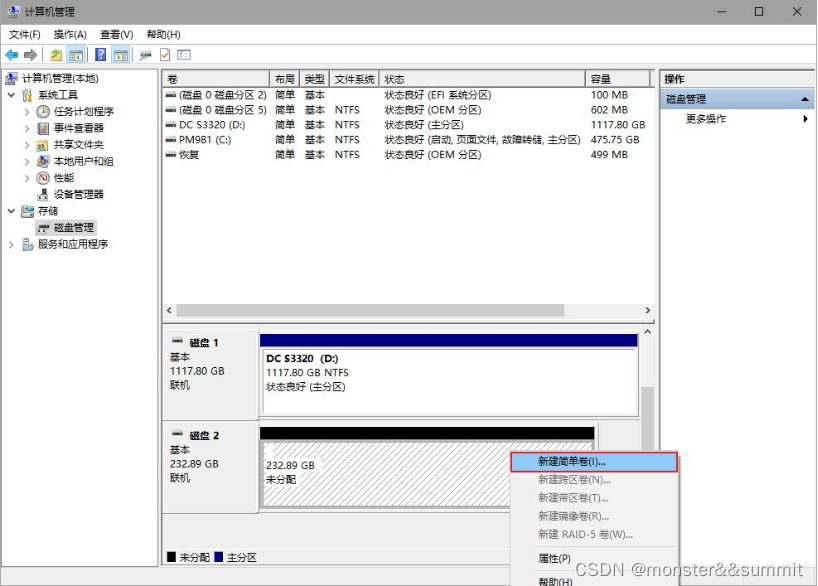
Task: Select 磁盘管理 in the left tree
Action: tap(74, 228)
